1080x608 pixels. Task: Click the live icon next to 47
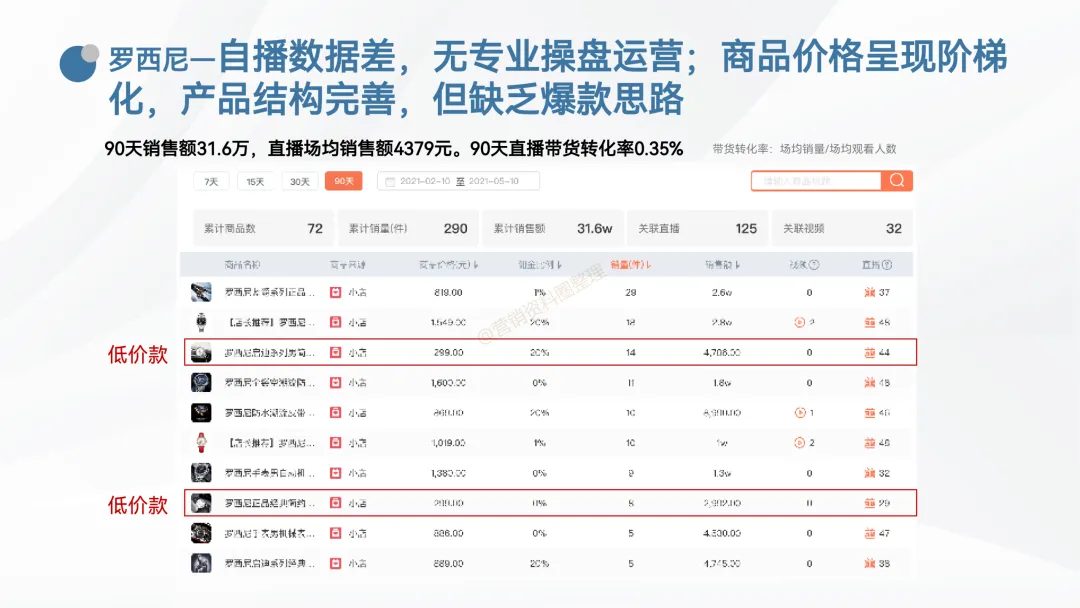869,533
